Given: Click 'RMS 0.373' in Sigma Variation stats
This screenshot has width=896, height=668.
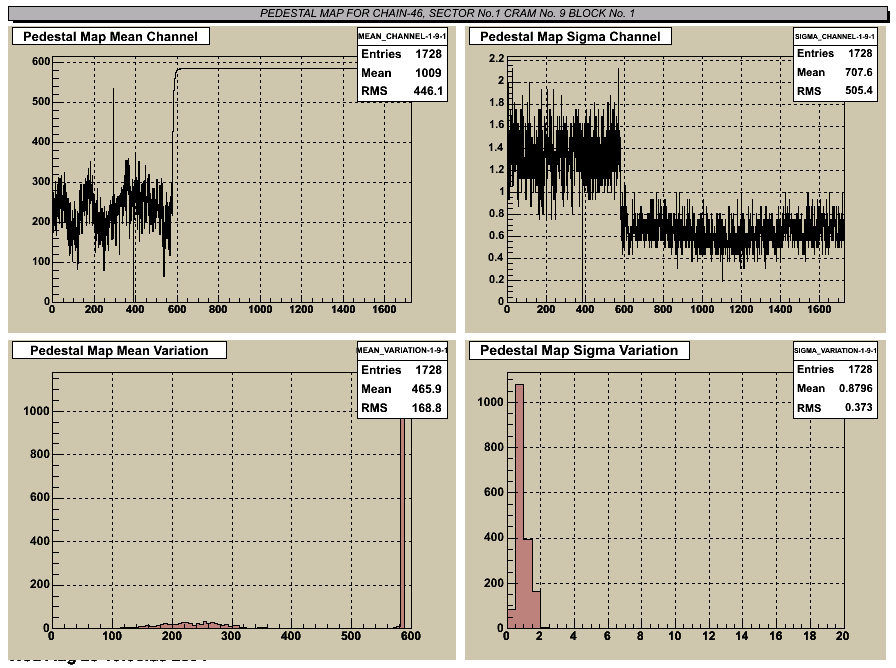Looking at the screenshot, I should pos(835,407).
